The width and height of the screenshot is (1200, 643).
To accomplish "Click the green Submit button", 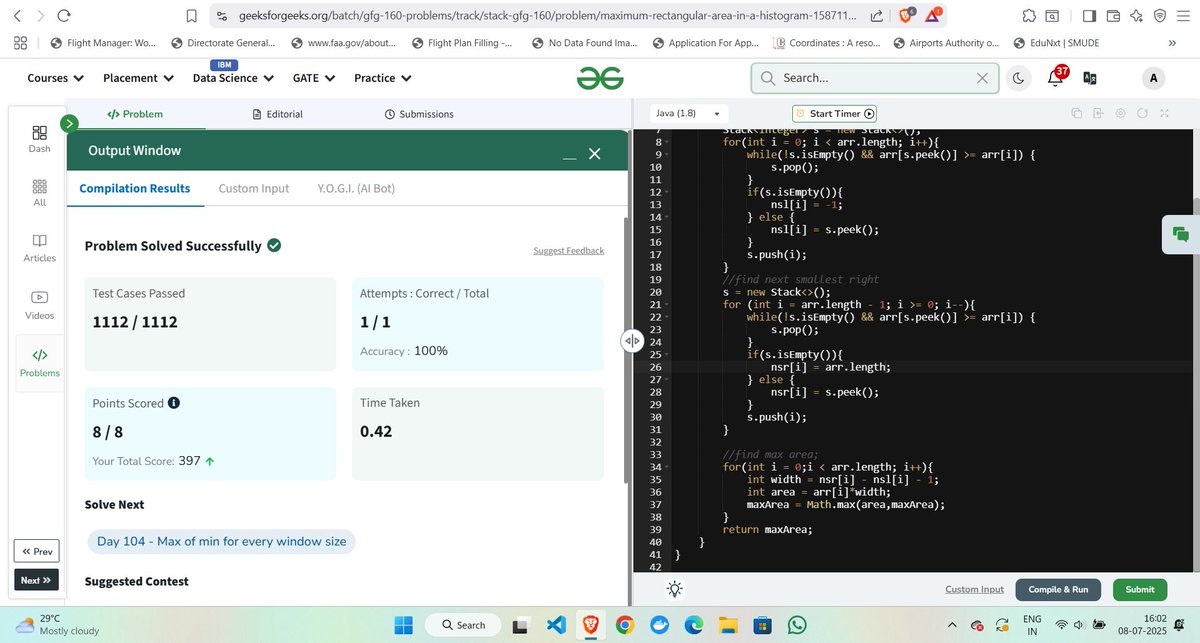I will pos(1140,589).
